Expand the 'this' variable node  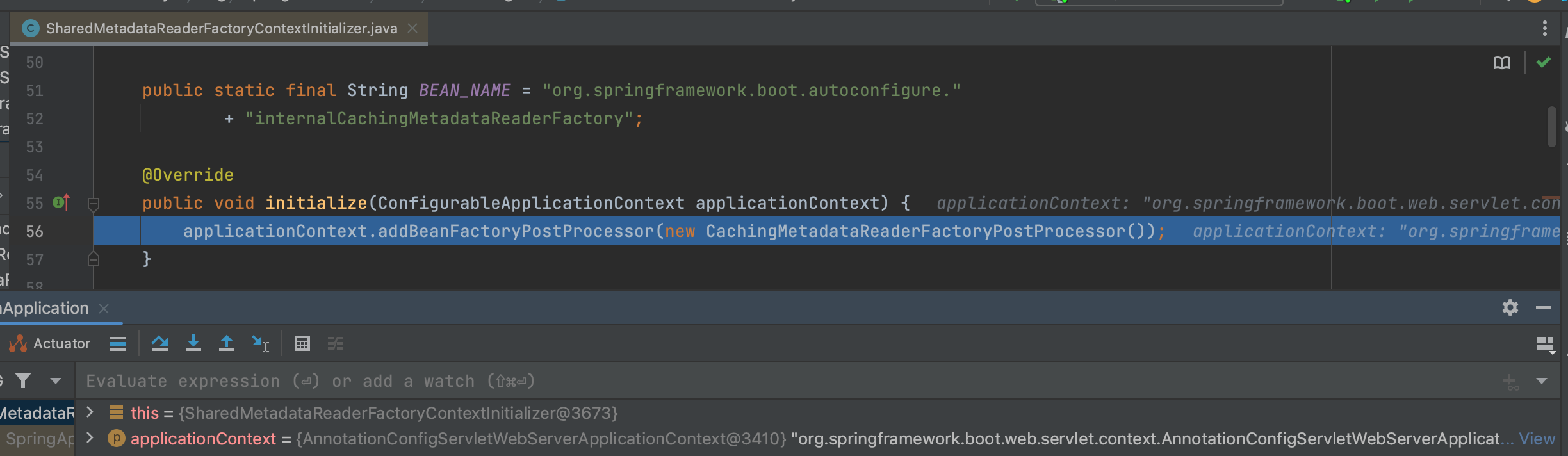90,412
